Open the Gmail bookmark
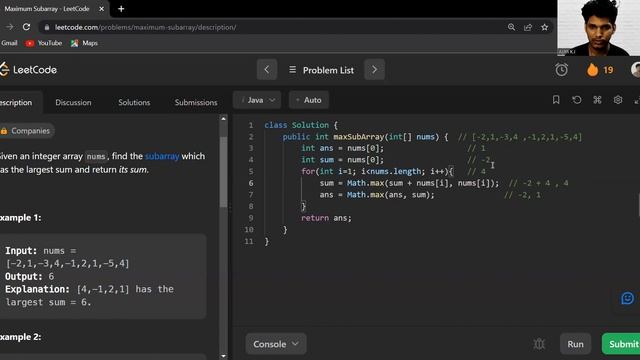This screenshot has height=360, width=640. [x=9, y=43]
